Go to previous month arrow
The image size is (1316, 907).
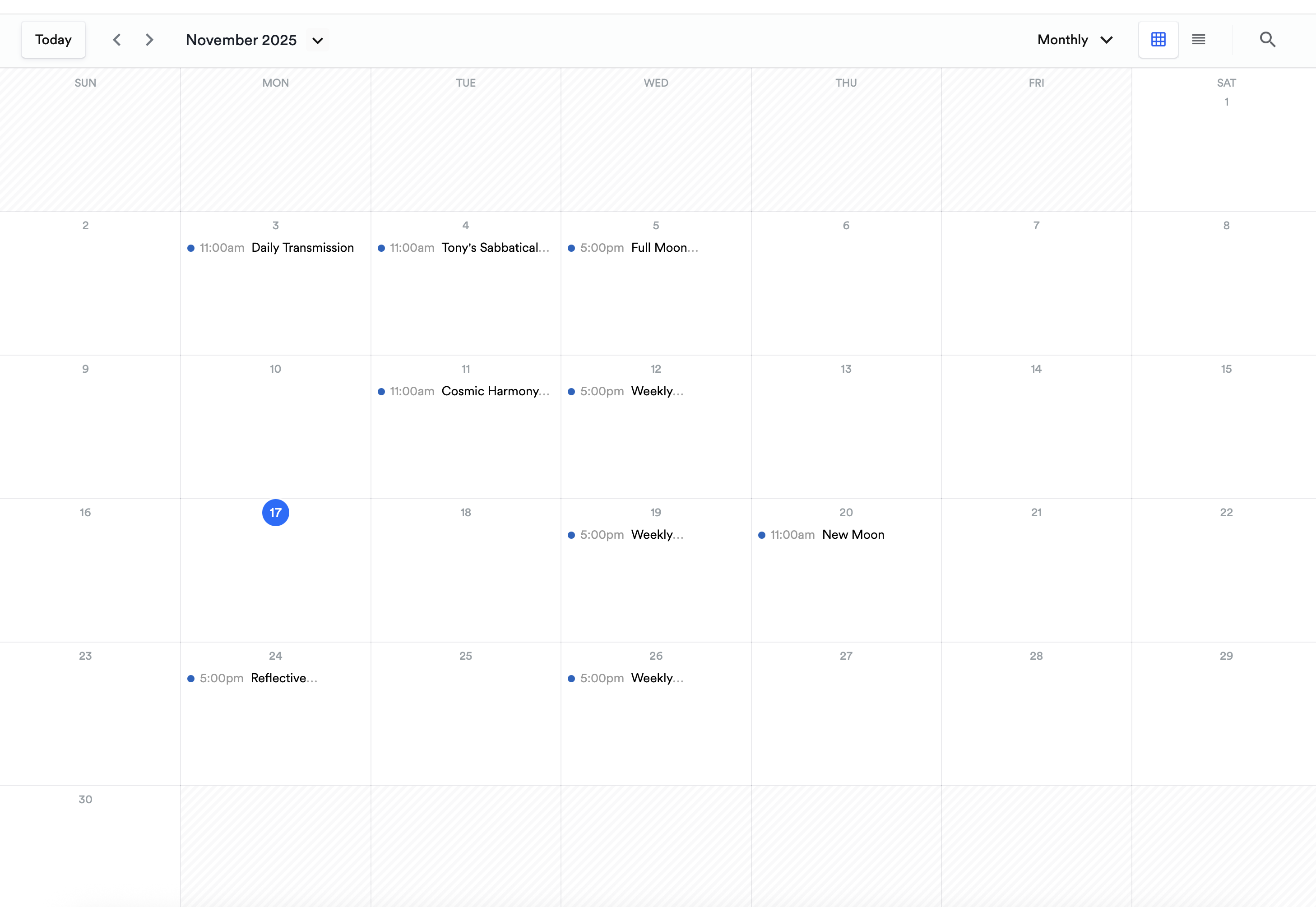(117, 40)
